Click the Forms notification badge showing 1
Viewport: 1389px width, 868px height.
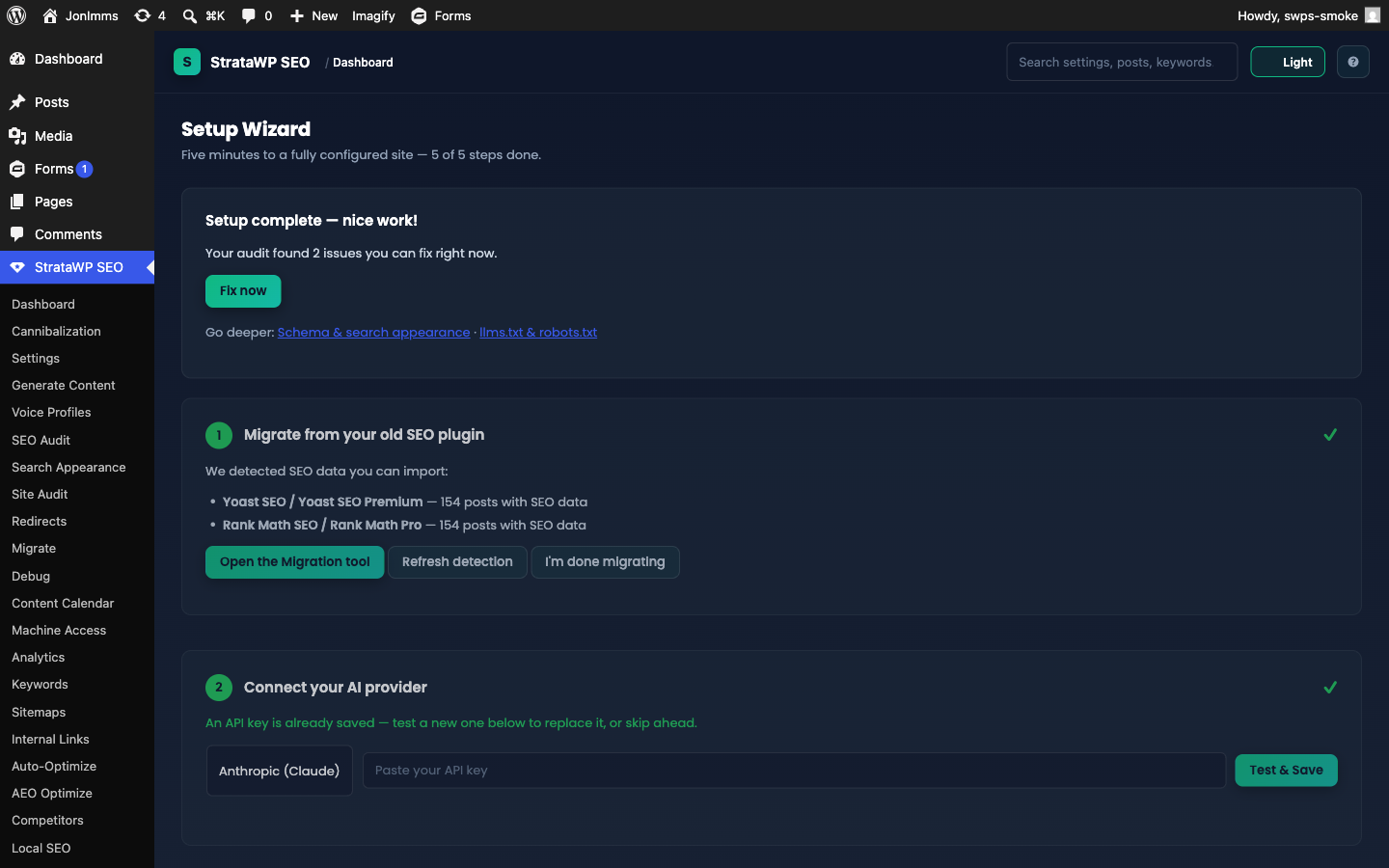click(85, 169)
